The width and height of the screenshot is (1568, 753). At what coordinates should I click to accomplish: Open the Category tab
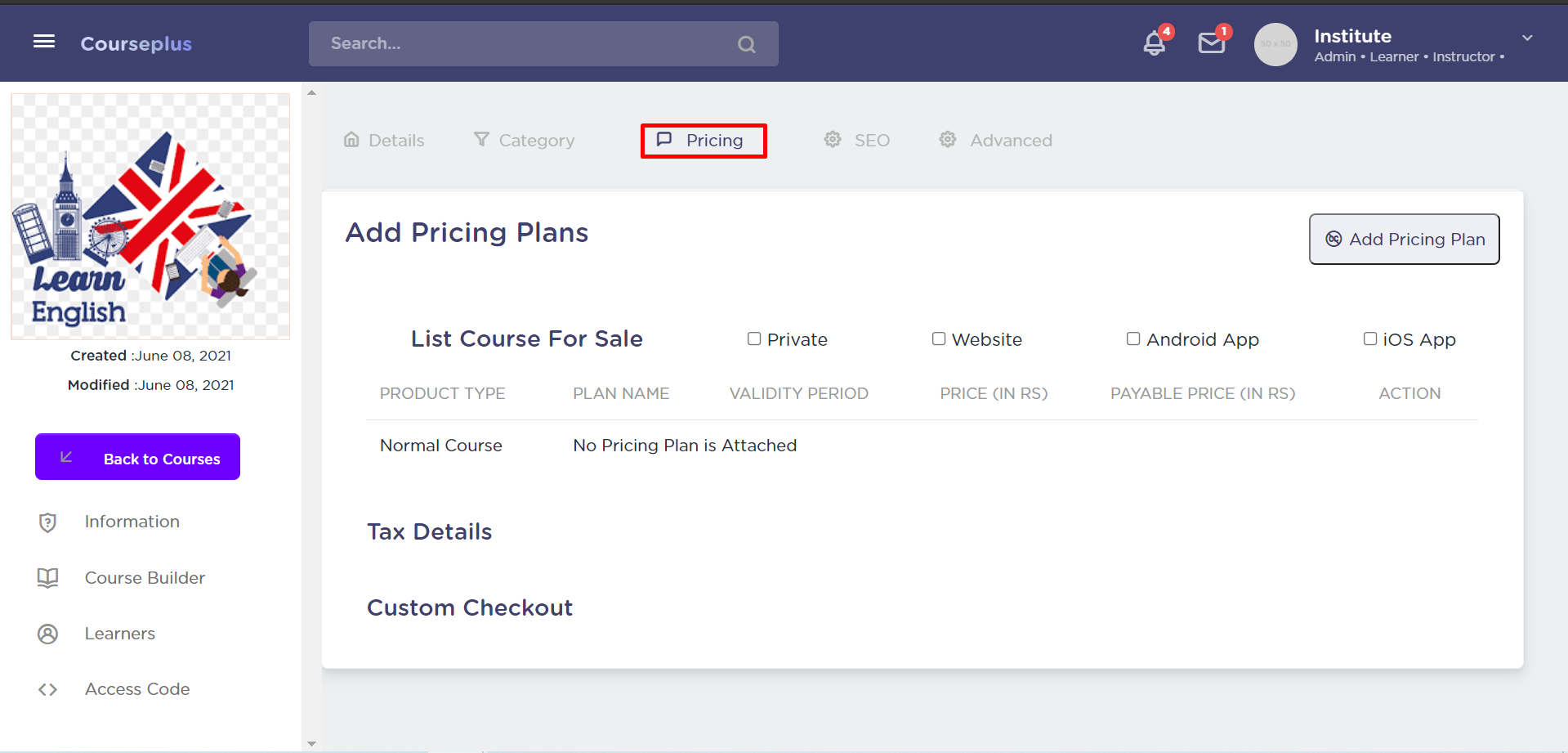tap(525, 140)
